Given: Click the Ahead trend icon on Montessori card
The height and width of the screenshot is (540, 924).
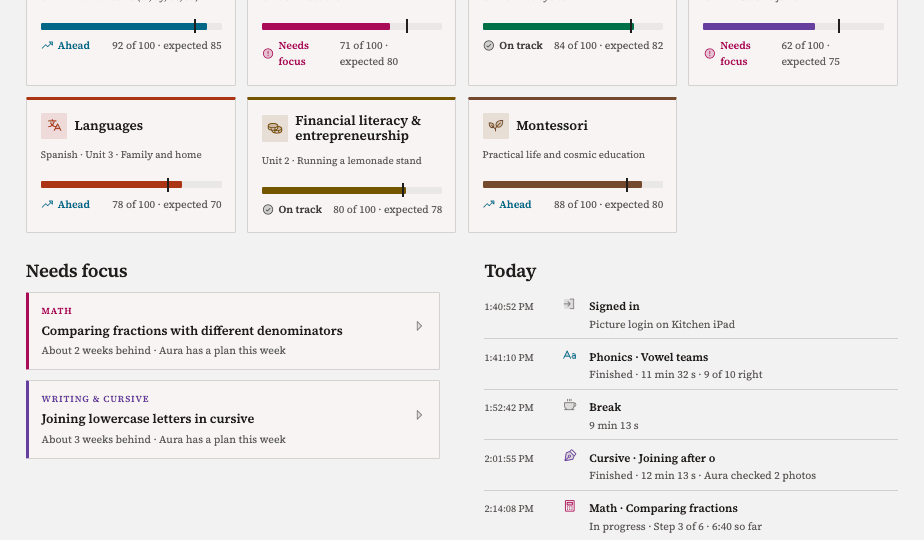Looking at the screenshot, I should point(489,205).
